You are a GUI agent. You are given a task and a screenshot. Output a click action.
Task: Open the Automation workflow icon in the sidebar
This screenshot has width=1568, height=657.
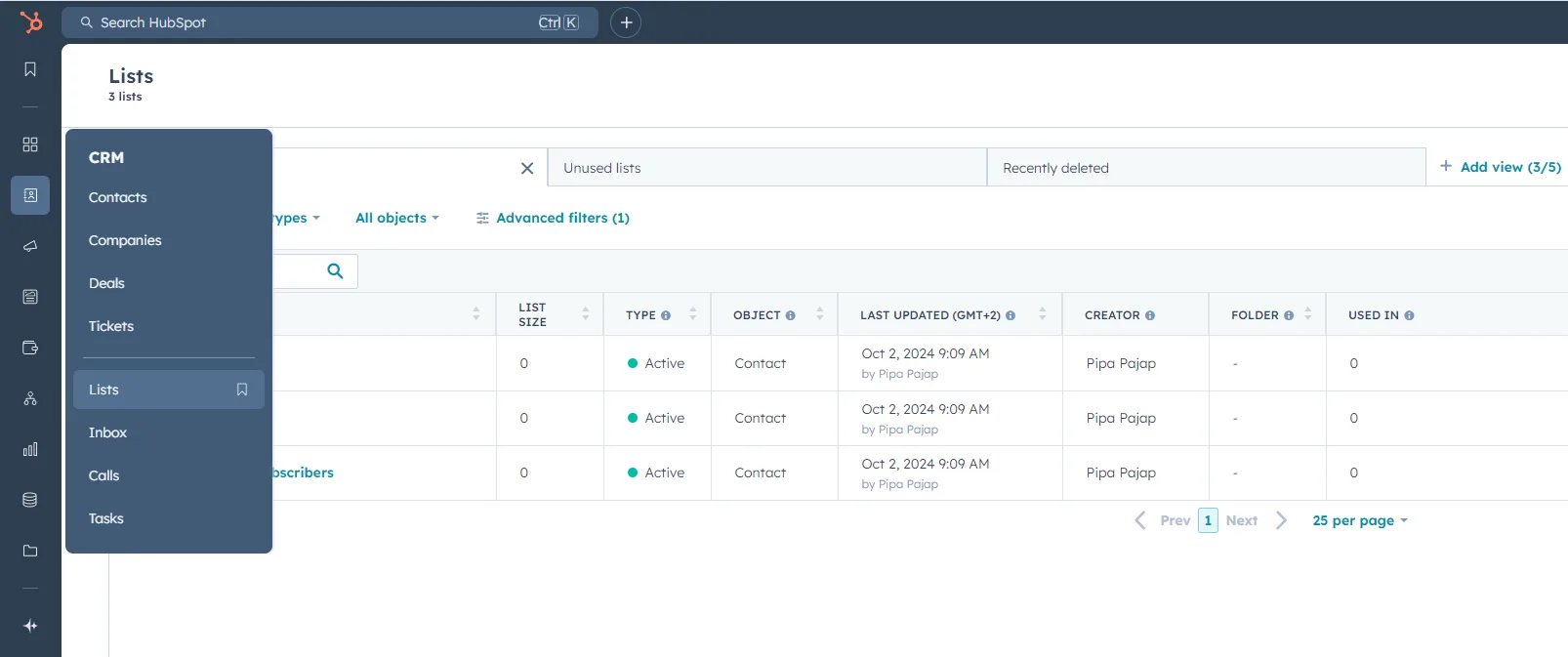[30, 398]
